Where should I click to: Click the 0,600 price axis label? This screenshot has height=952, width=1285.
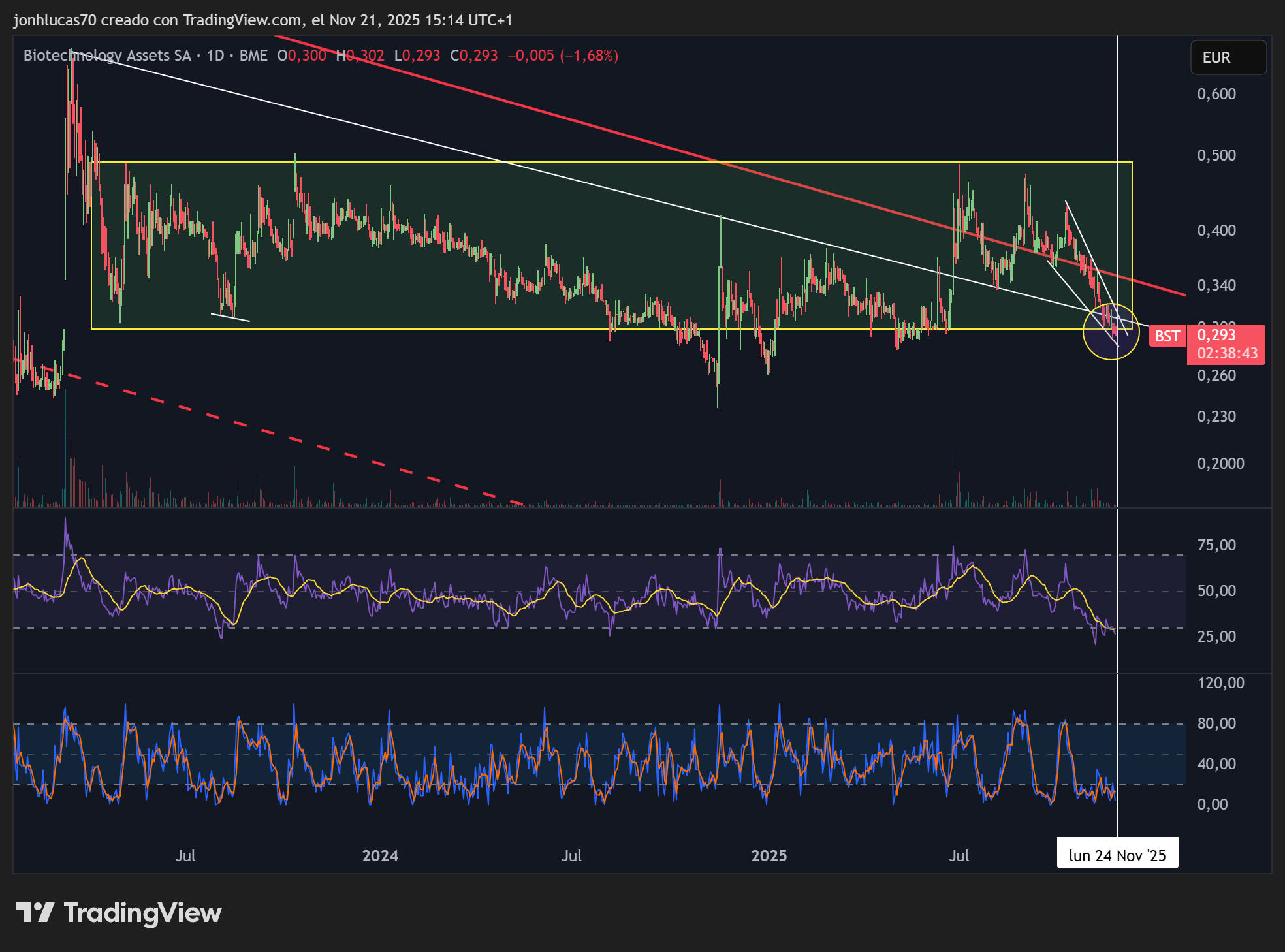pos(1216,94)
